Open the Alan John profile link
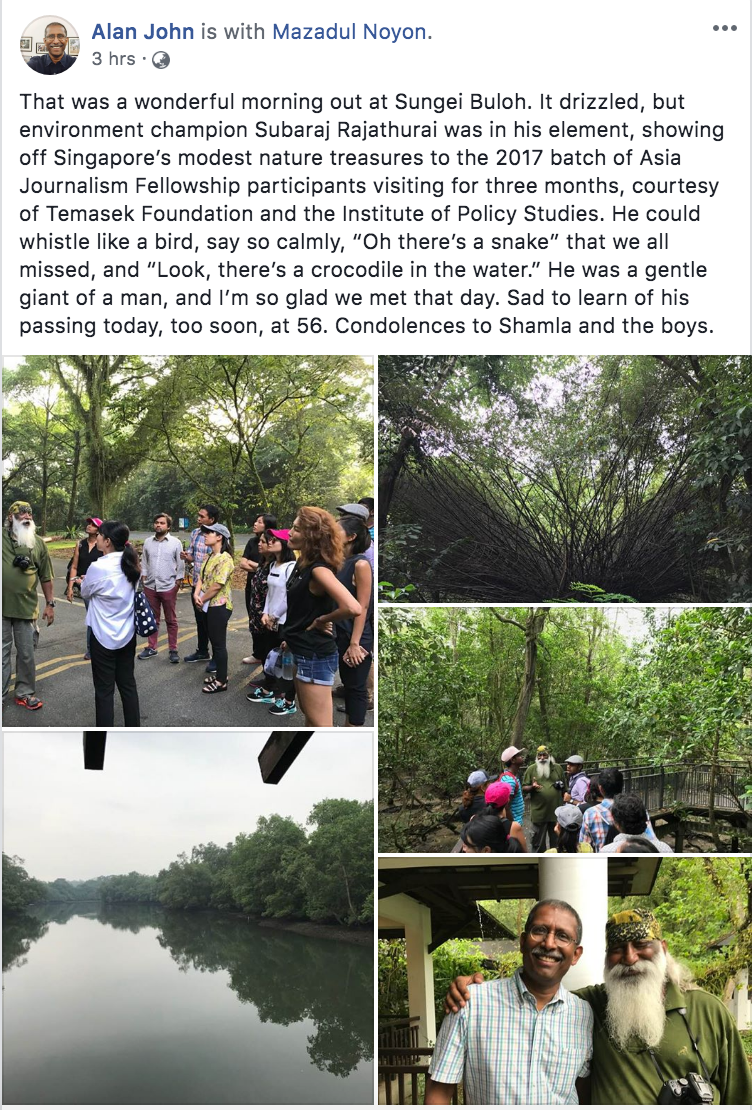The width and height of the screenshot is (752, 1110). point(142,31)
